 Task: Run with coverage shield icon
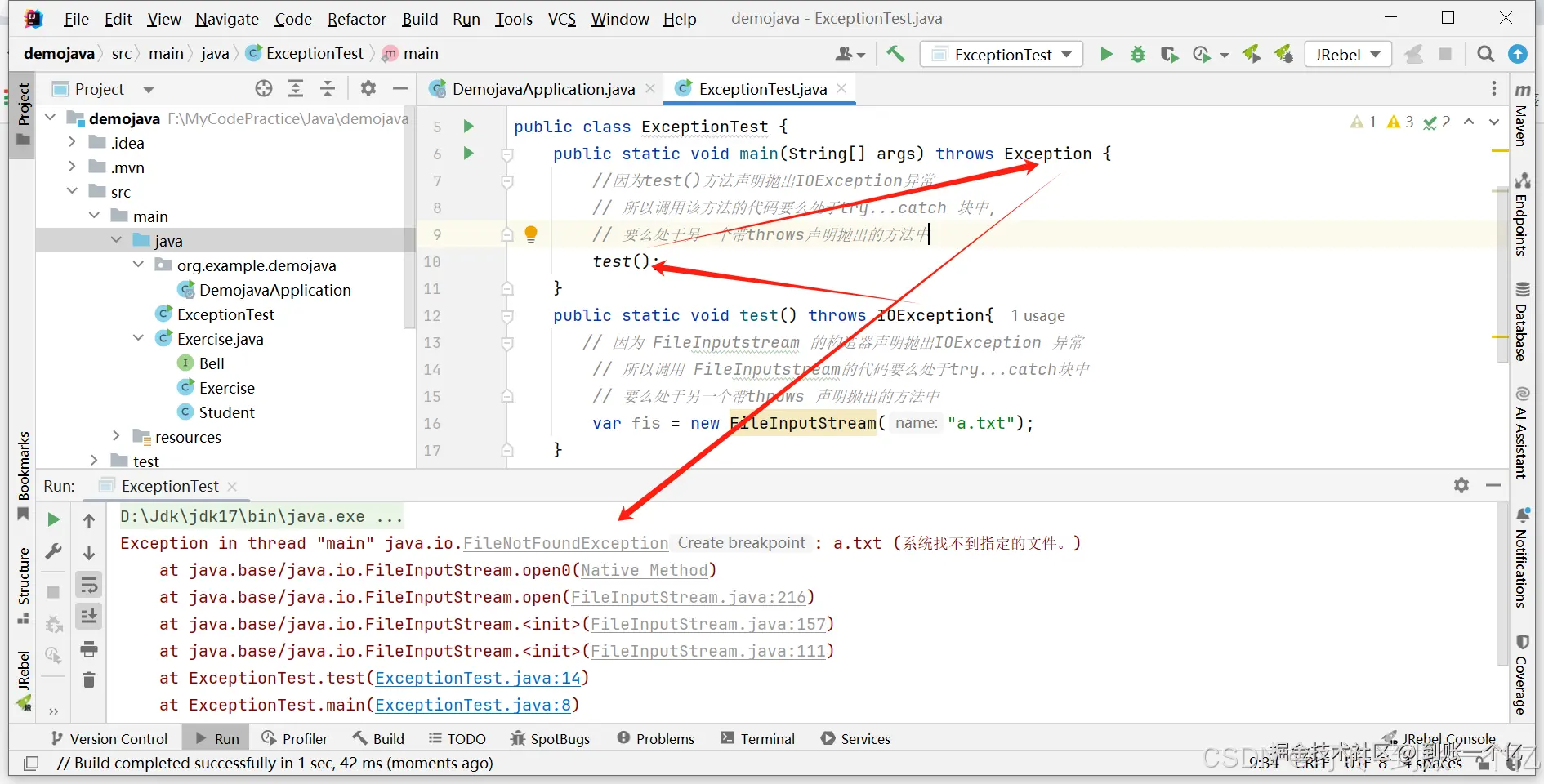point(1169,54)
